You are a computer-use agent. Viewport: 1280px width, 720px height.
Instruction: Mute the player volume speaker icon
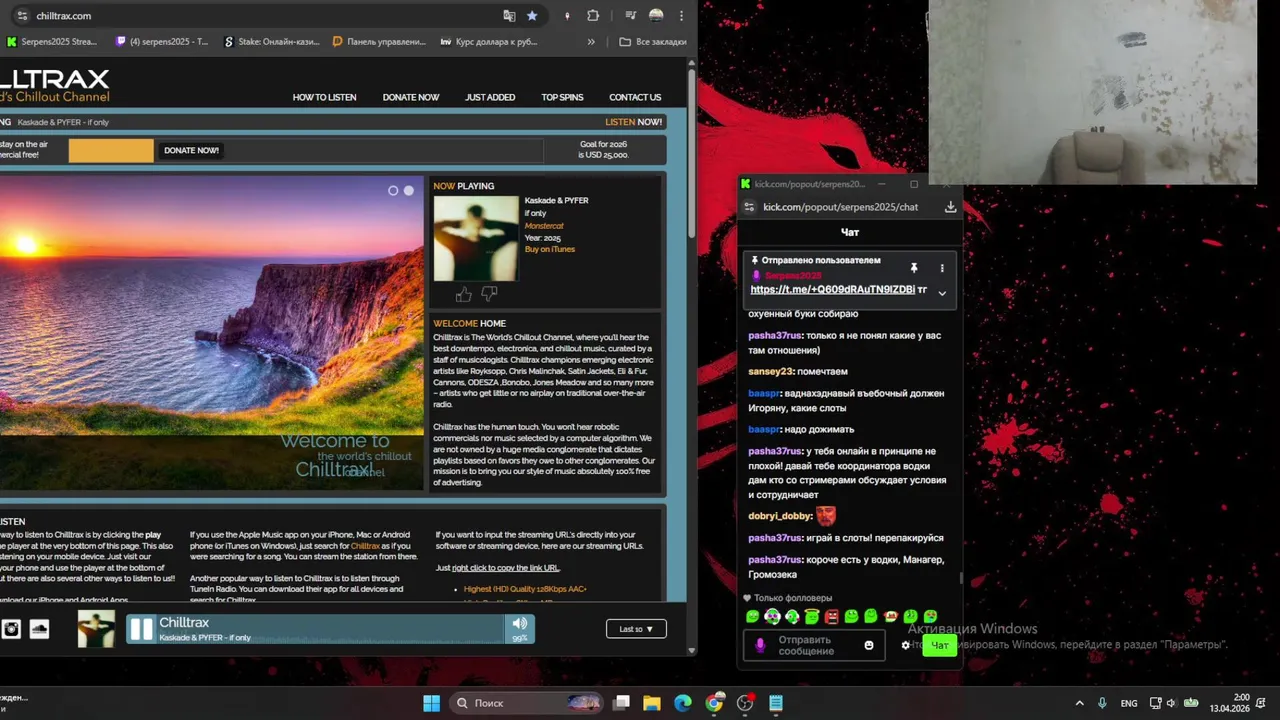(519, 624)
